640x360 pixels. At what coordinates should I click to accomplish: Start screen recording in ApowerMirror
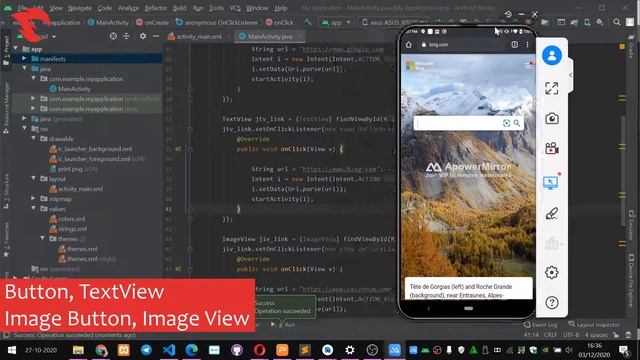552,148
